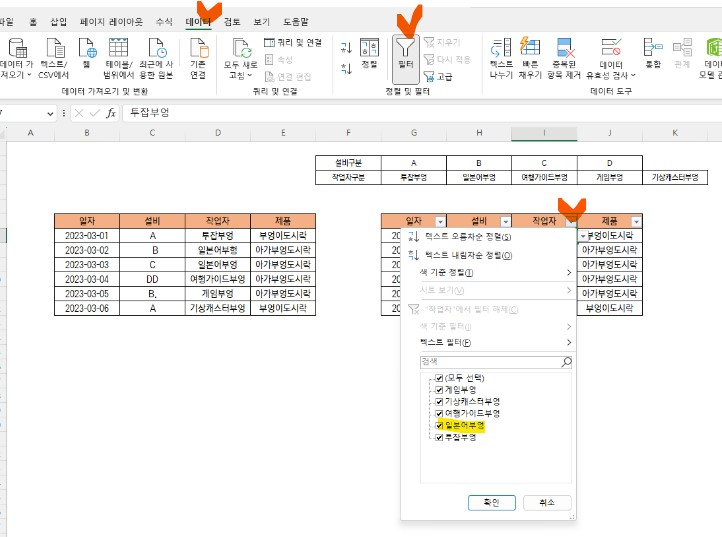Select cell containing DD in 설비 column

(x=152, y=279)
